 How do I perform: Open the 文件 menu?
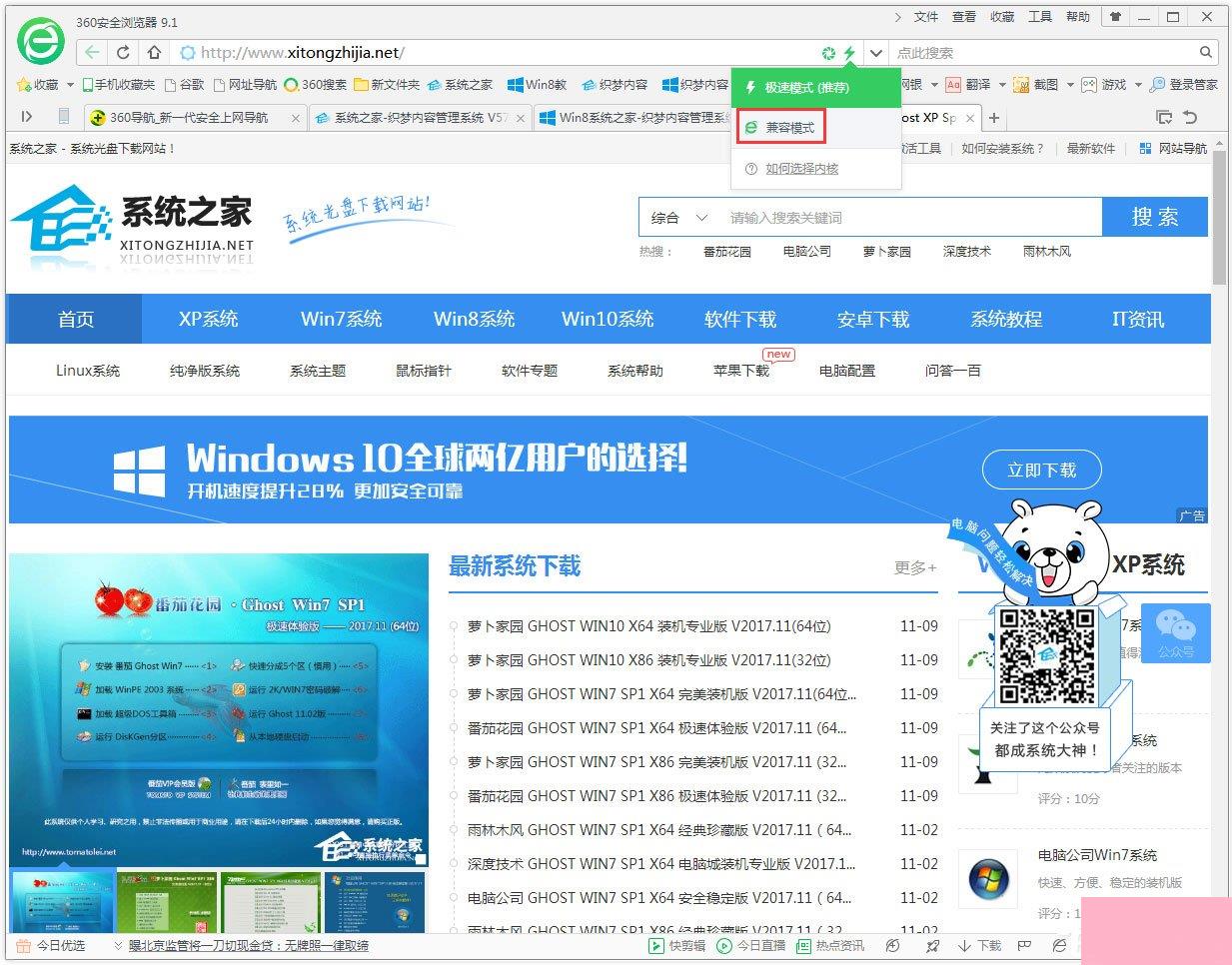coord(926,17)
